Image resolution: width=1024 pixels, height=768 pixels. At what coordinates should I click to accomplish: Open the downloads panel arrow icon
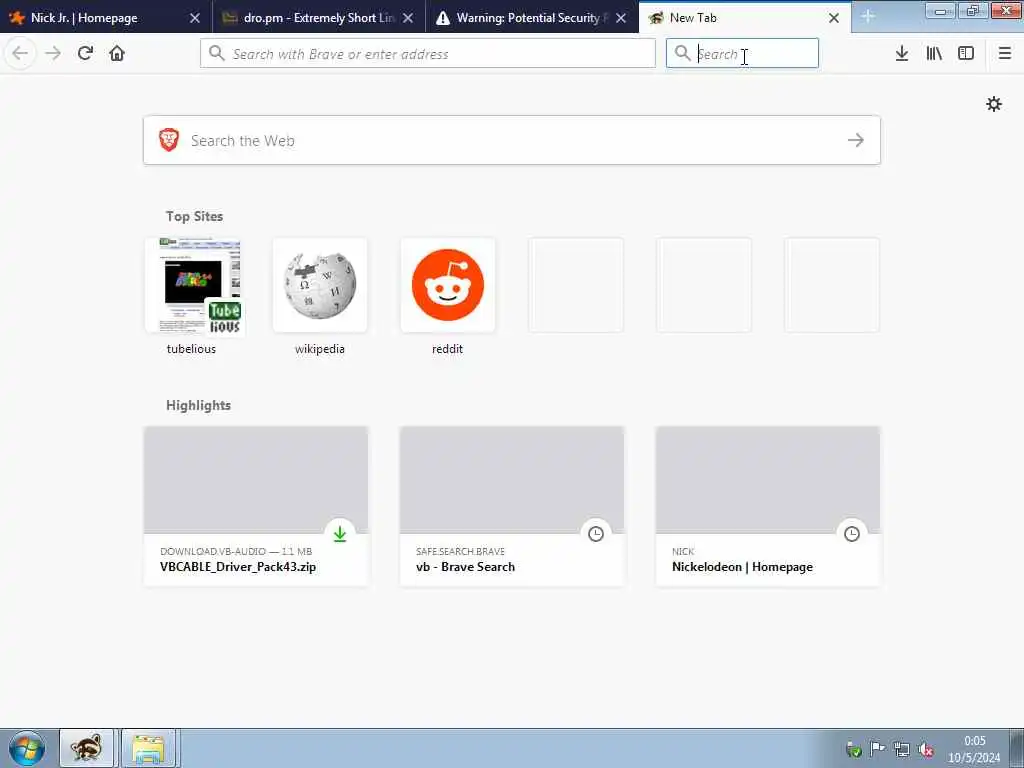tap(902, 53)
